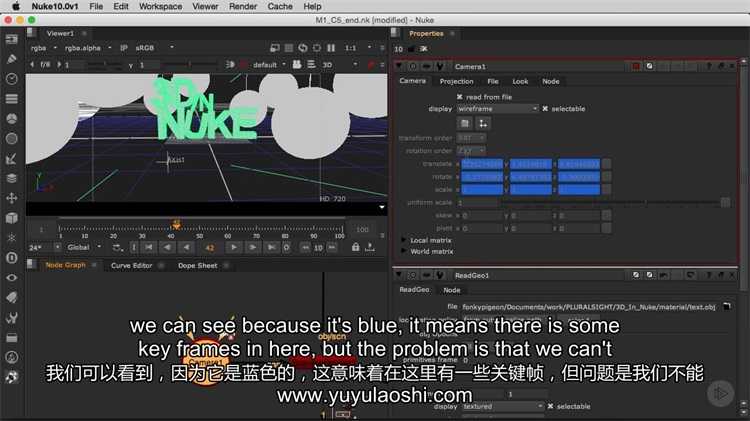Open the Apple menu
This screenshot has width=750, height=421.
pos(16,6)
